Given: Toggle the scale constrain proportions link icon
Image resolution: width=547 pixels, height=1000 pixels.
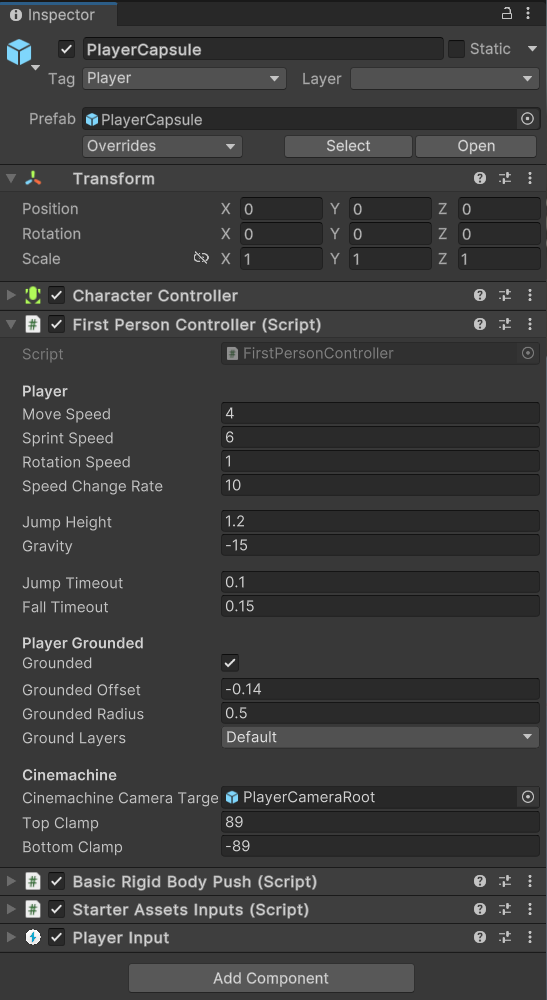Looking at the screenshot, I should coord(201,258).
